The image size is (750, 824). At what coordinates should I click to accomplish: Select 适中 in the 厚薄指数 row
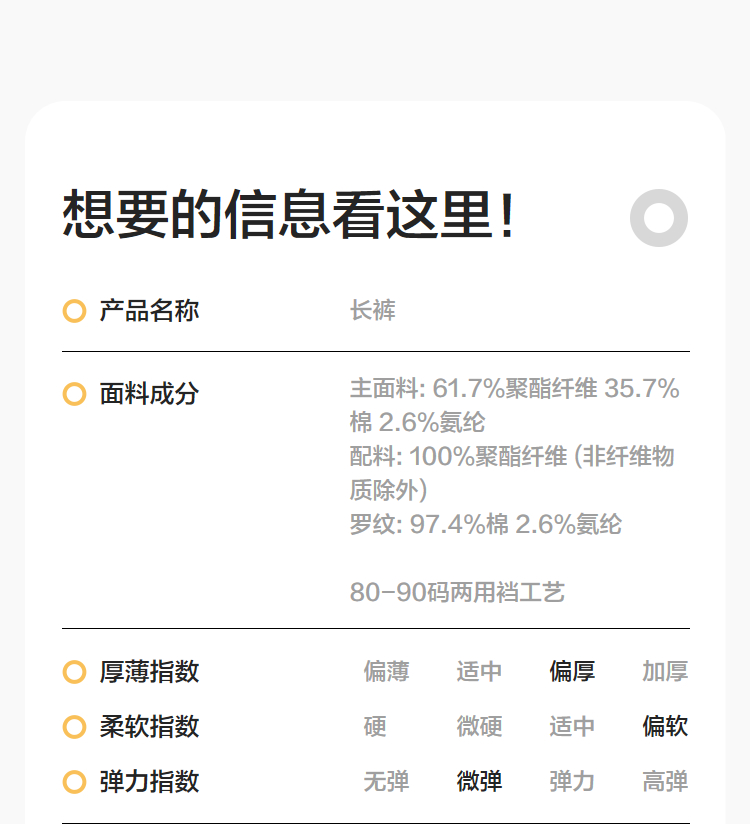coord(479,672)
